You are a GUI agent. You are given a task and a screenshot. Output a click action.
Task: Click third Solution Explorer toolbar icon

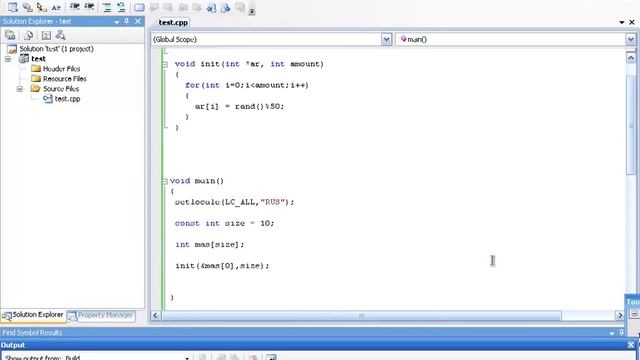coord(46,35)
